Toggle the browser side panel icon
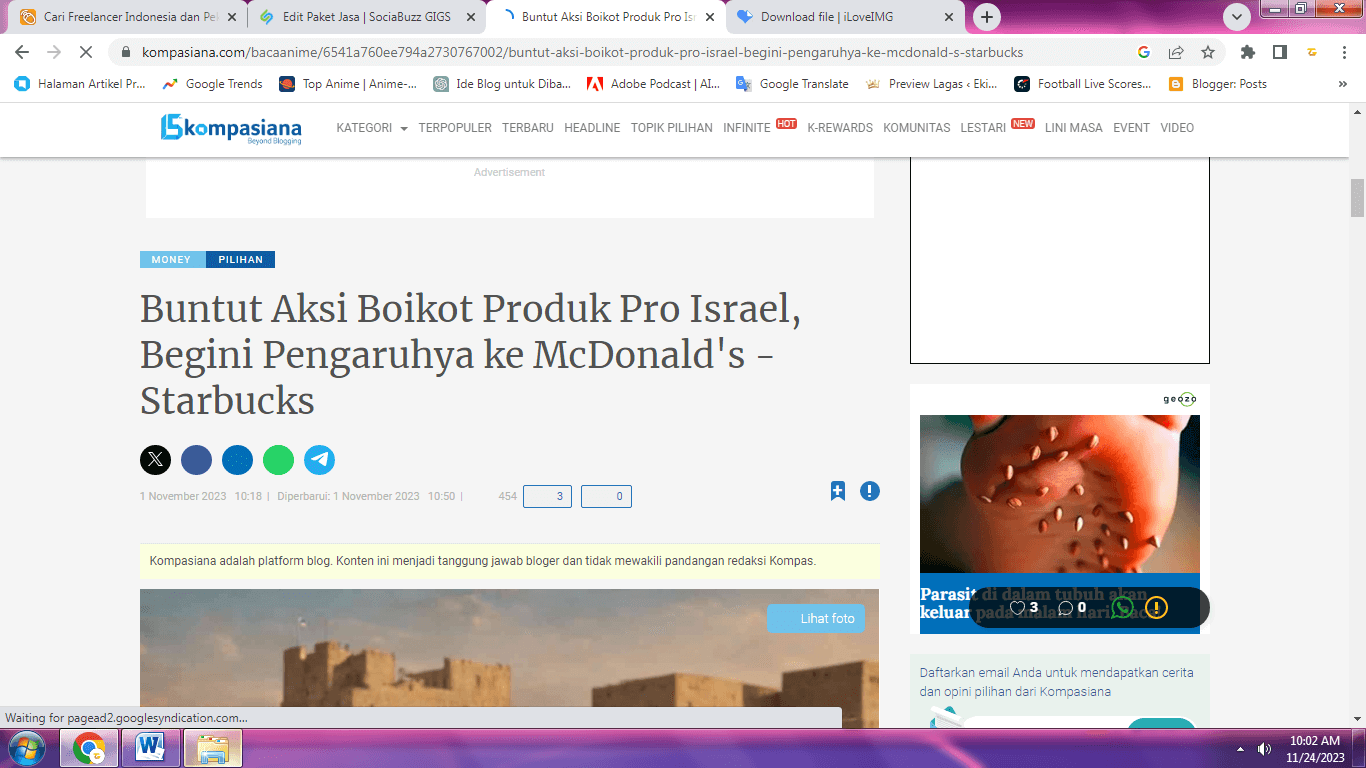Image resolution: width=1366 pixels, height=768 pixels. tap(1279, 52)
